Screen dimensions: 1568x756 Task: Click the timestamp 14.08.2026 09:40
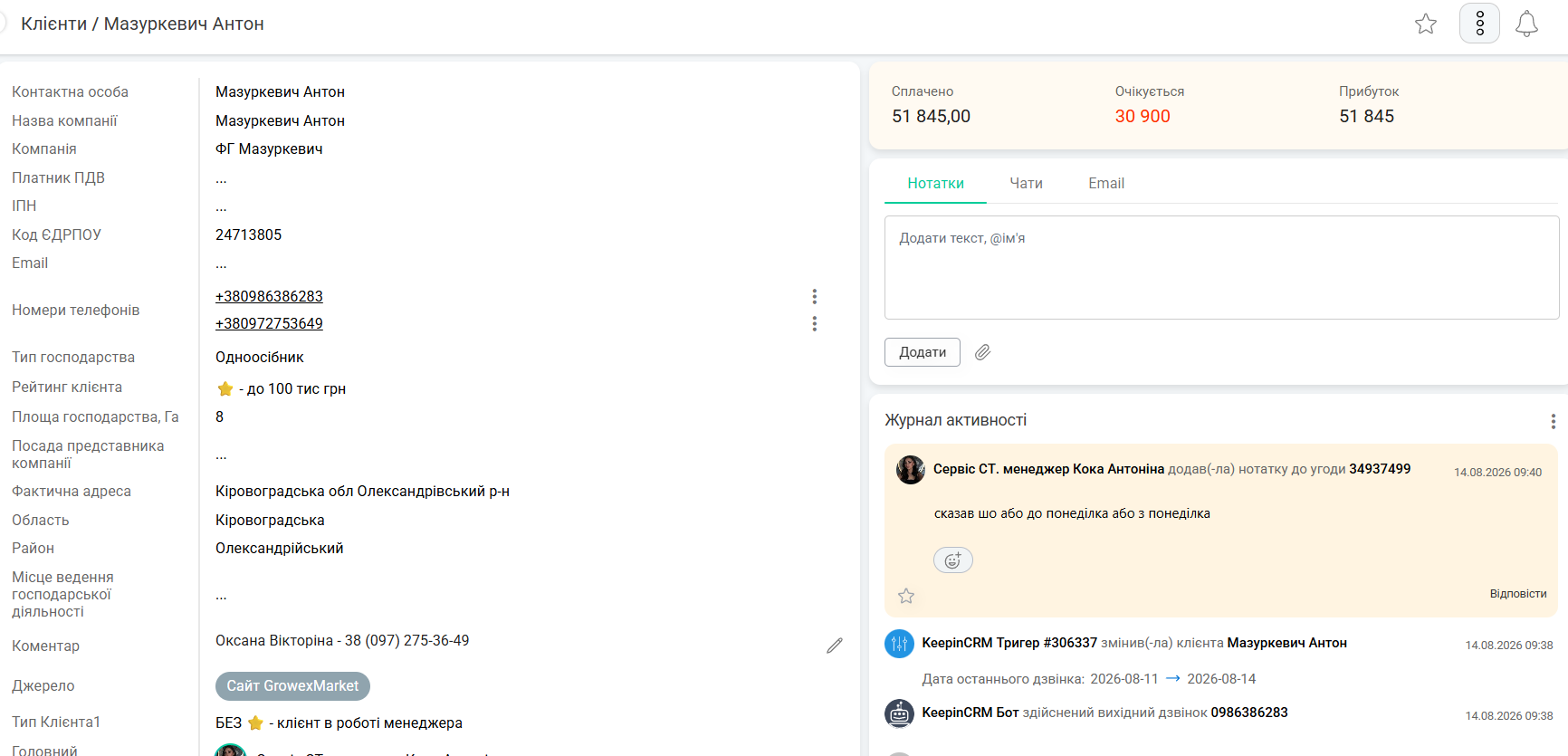click(x=1497, y=473)
